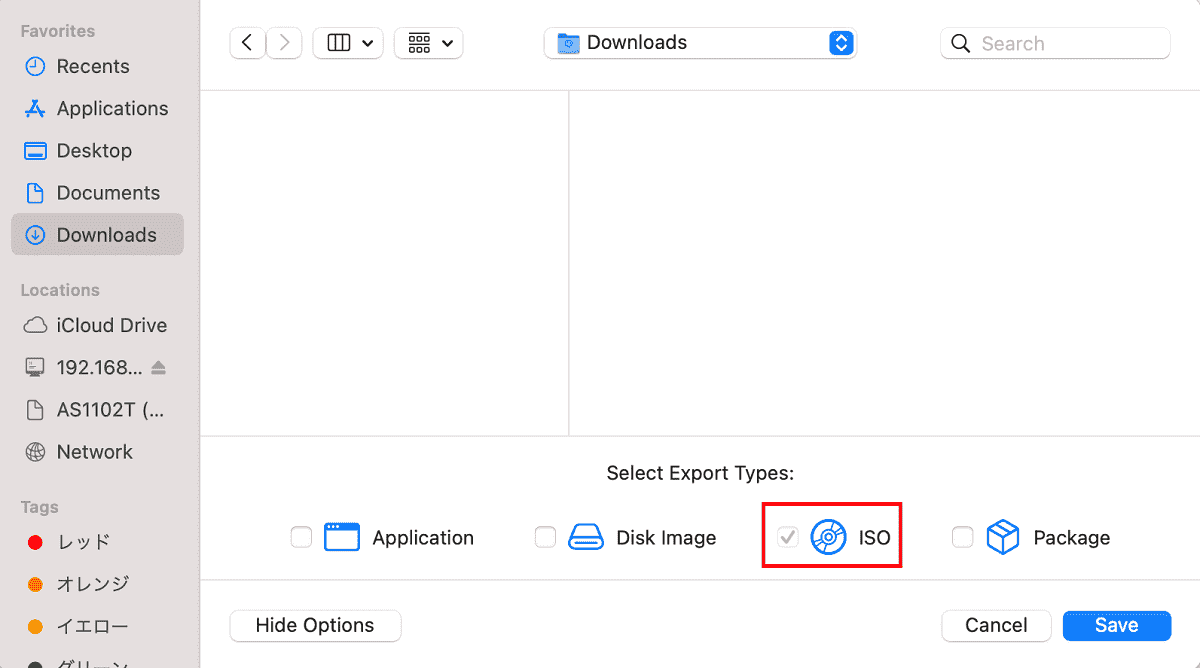
Task: Click the Documents page icon
Action: click(36, 192)
